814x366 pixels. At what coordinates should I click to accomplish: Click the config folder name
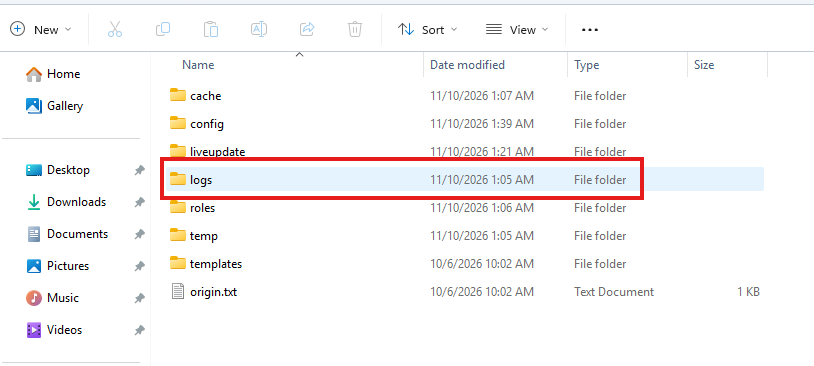click(x=207, y=124)
